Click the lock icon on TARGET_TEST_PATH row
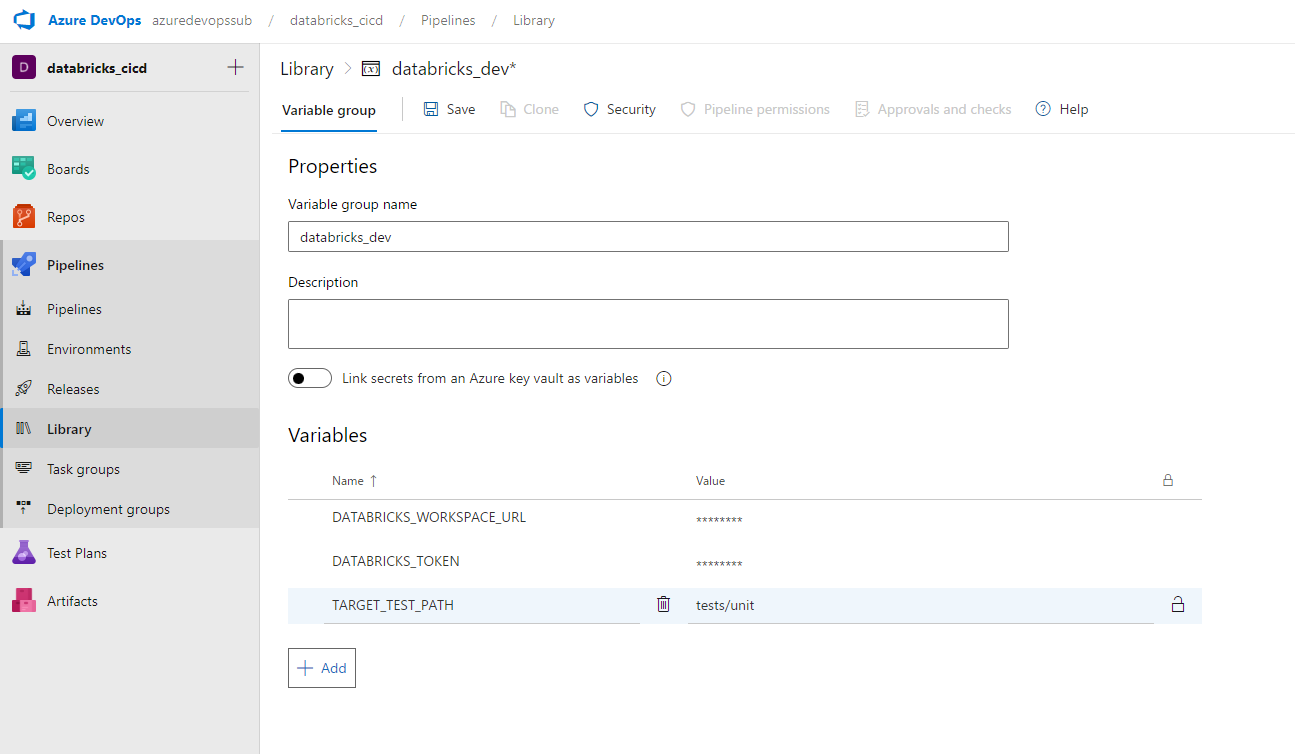1295x754 pixels. (1178, 604)
